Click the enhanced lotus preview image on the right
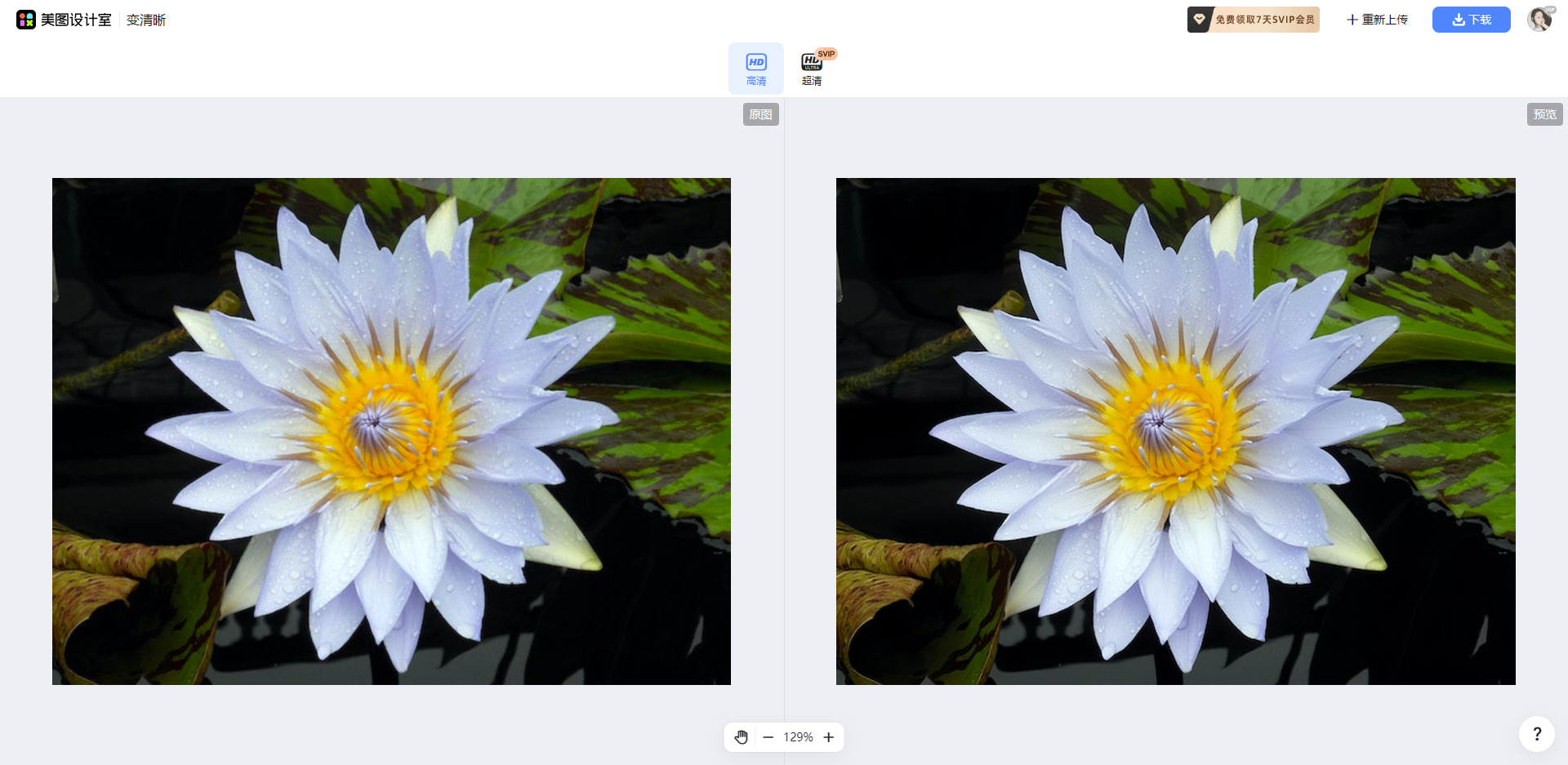This screenshot has height=765, width=1568. [x=1176, y=431]
